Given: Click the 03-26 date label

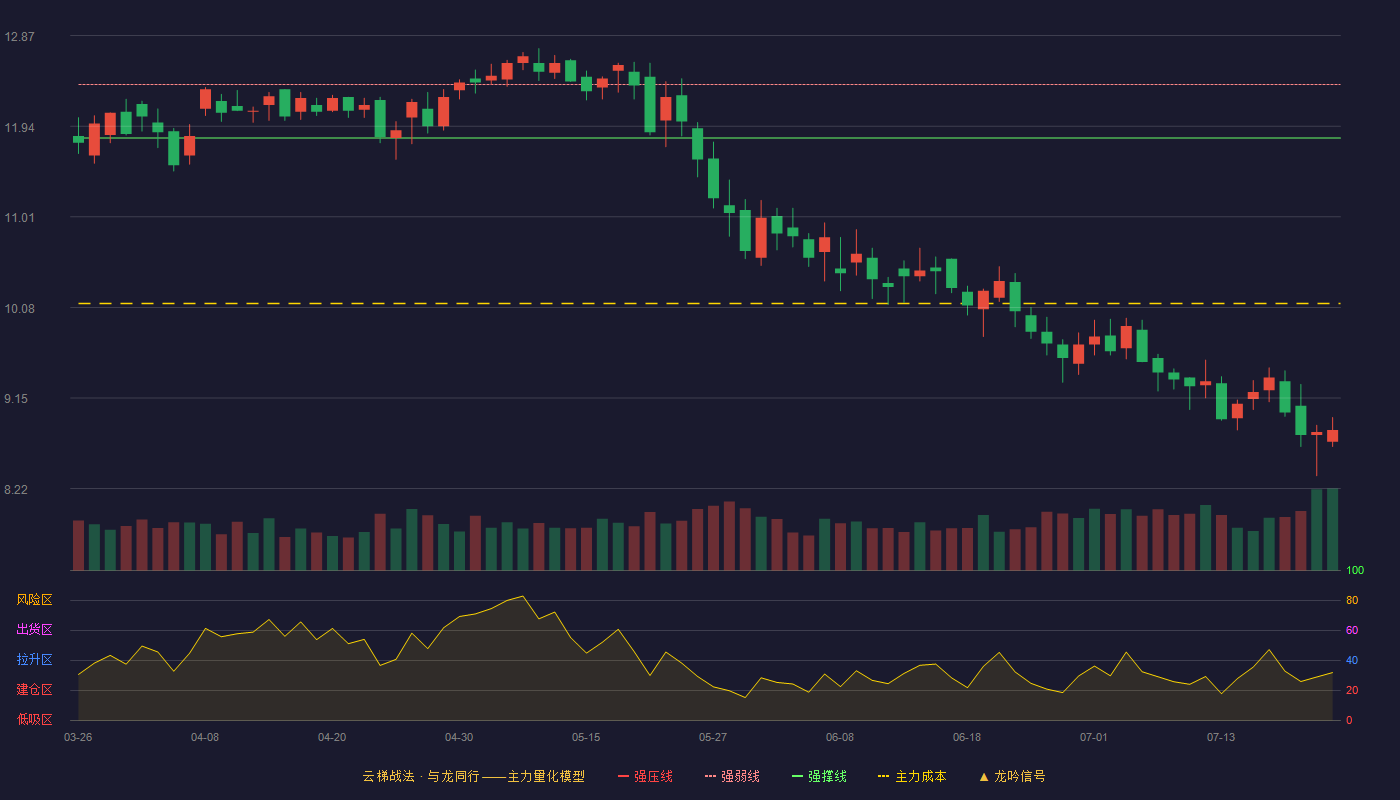Looking at the screenshot, I should pyautogui.click(x=78, y=737).
